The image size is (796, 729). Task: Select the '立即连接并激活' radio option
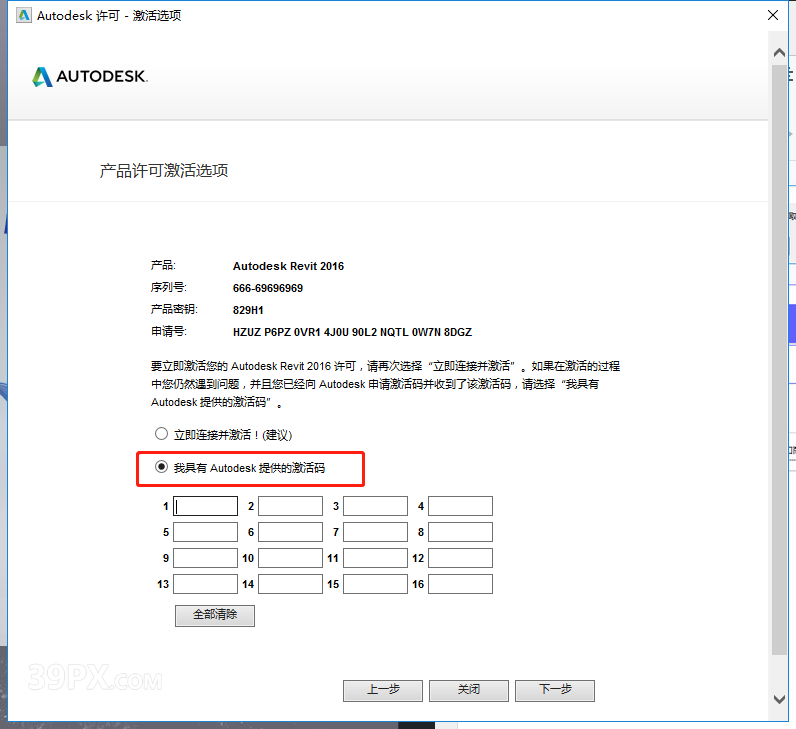coord(161,434)
